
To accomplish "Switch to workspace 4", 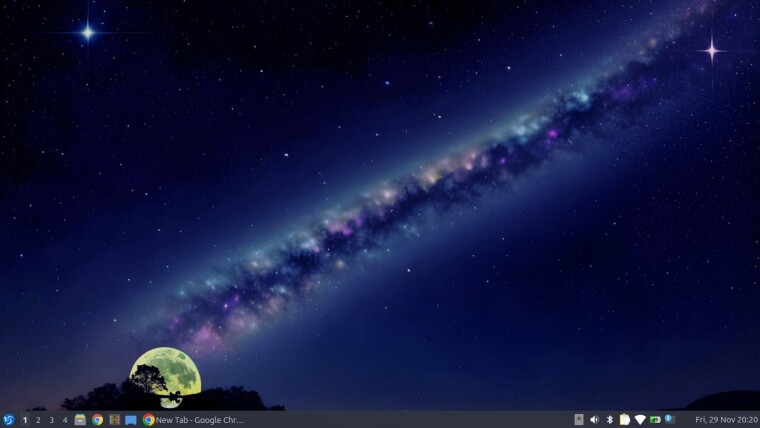I will (x=65, y=420).
